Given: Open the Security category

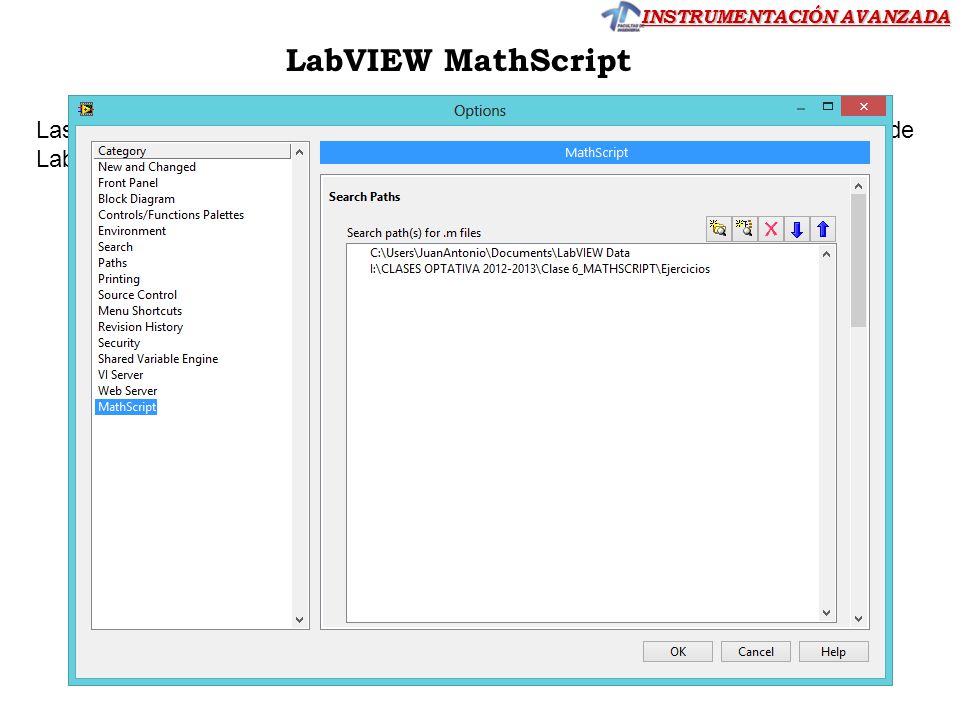Looking at the screenshot, I should click(x=119, y=342).
